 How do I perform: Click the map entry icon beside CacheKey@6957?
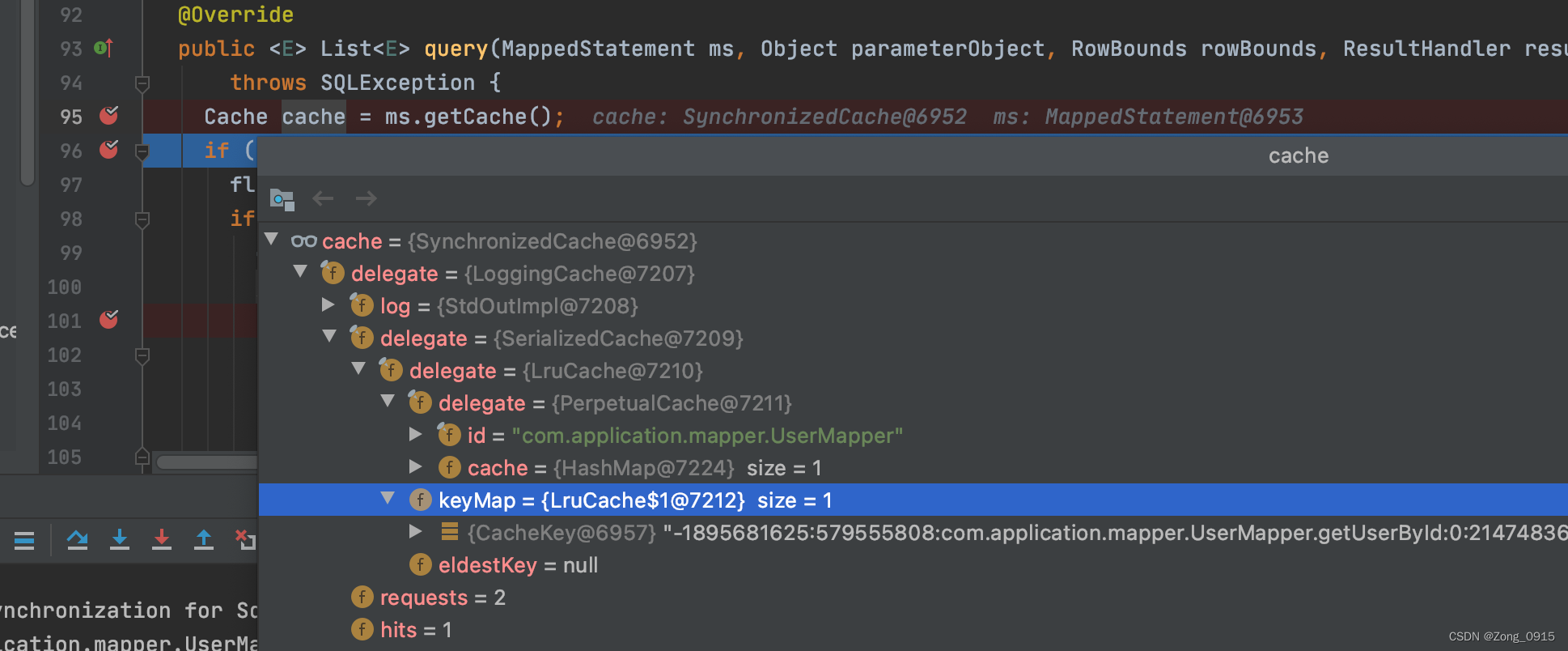click(450, 531)
